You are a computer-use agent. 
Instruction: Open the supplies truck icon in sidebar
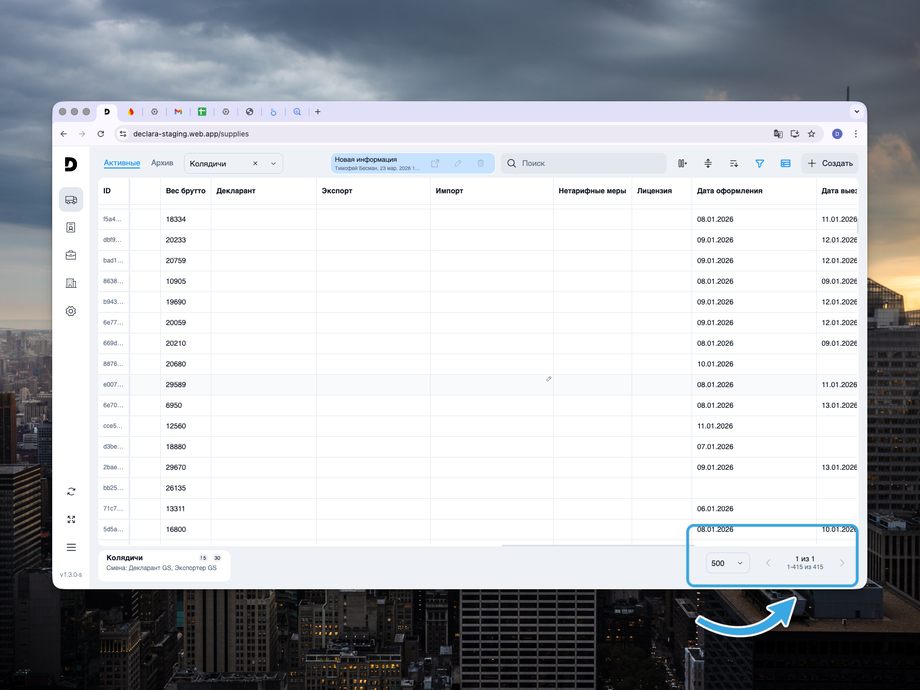[71, 199]
